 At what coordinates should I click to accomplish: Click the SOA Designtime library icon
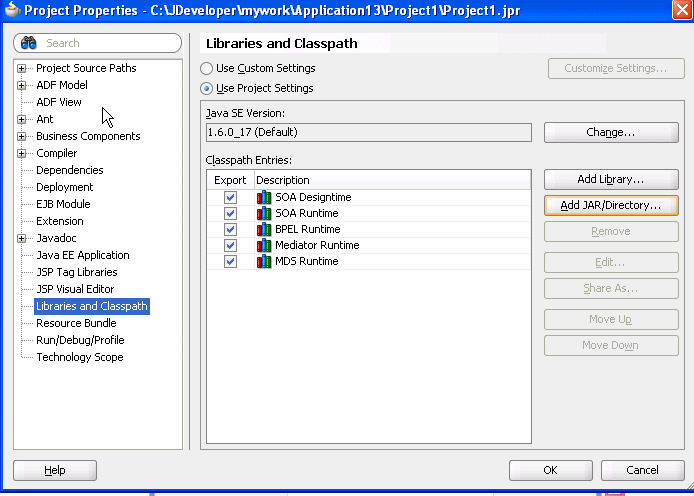[x=264, y=197]
